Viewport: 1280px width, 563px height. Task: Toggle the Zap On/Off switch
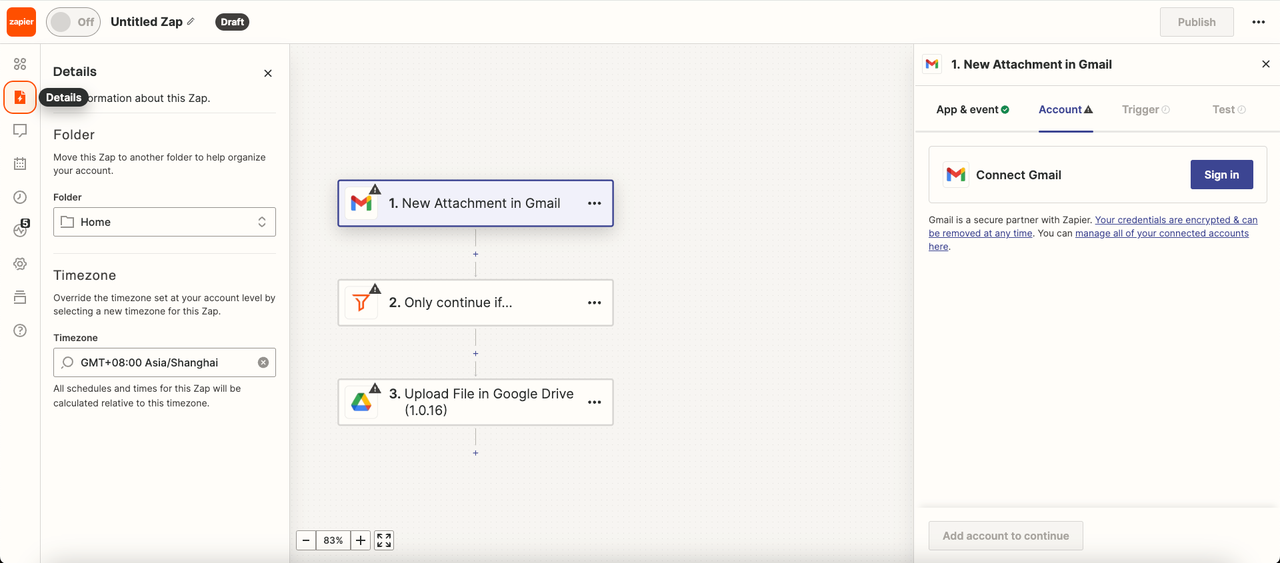(73, 22)
